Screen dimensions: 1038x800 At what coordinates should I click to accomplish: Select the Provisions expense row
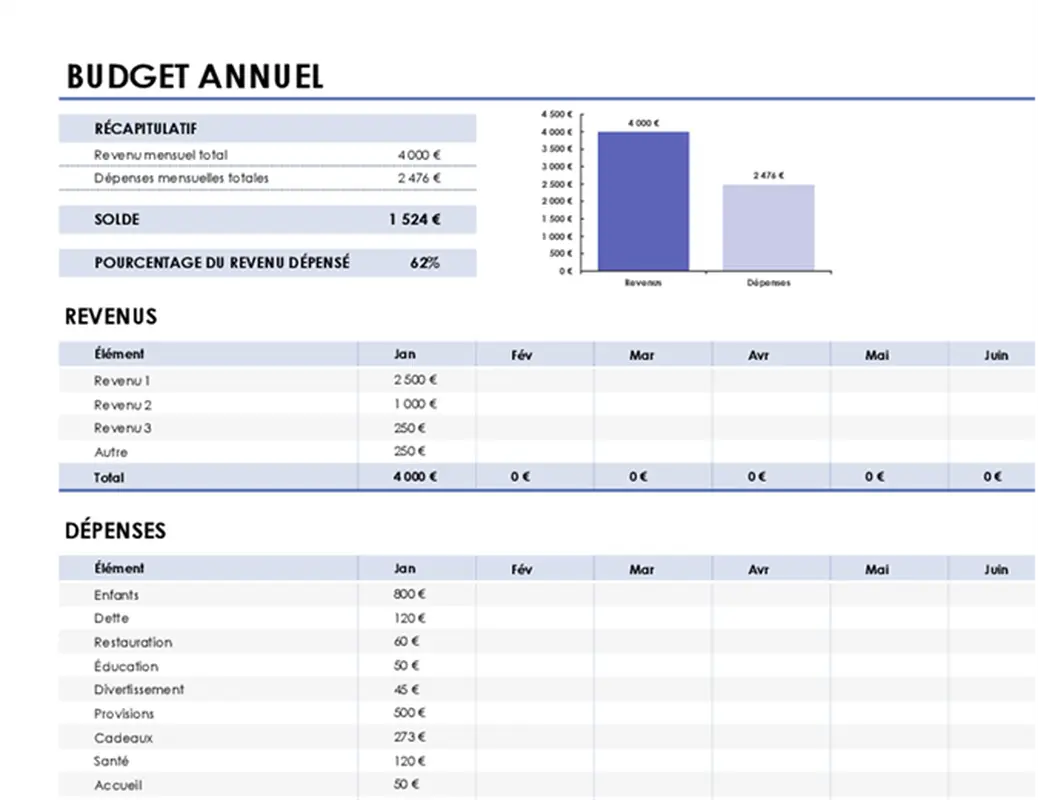pos(127,713)
